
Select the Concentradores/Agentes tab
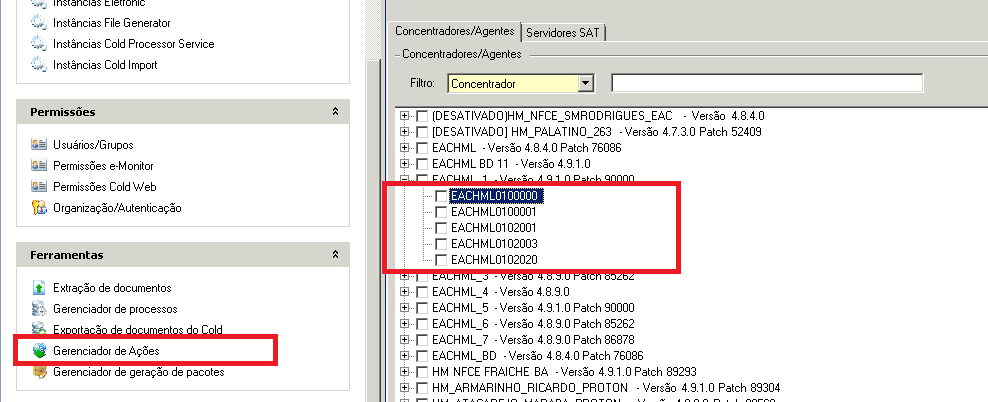455,32
